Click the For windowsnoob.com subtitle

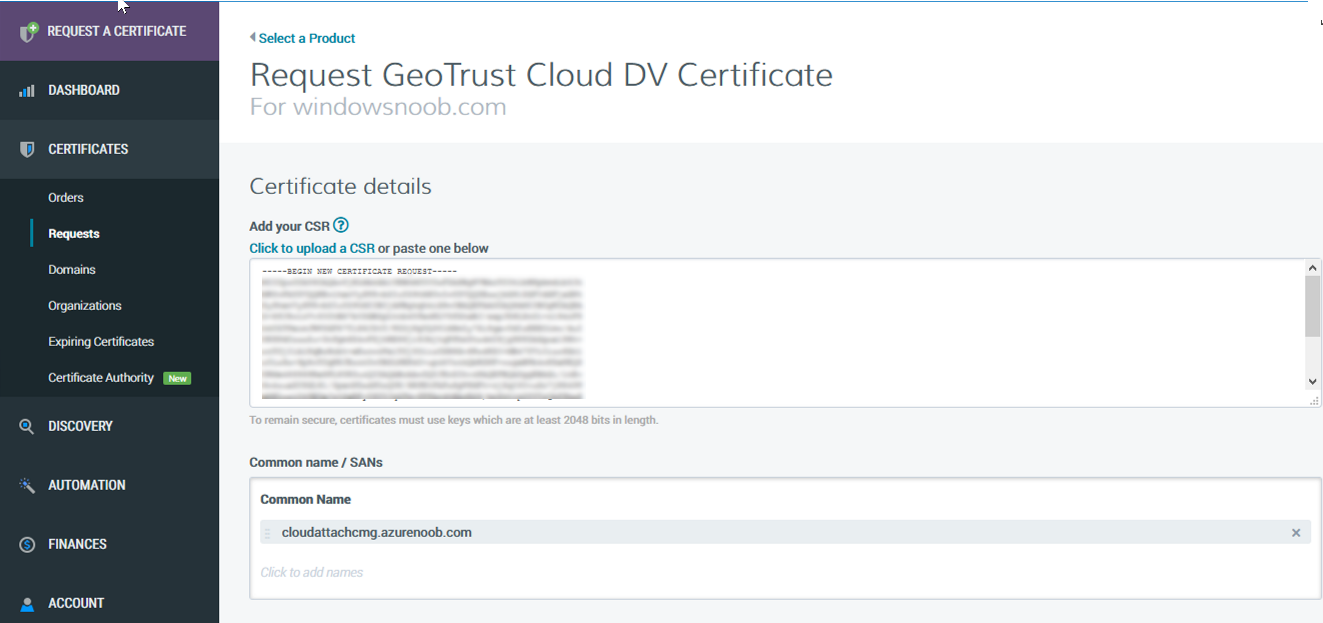click(x=378, y=107)
